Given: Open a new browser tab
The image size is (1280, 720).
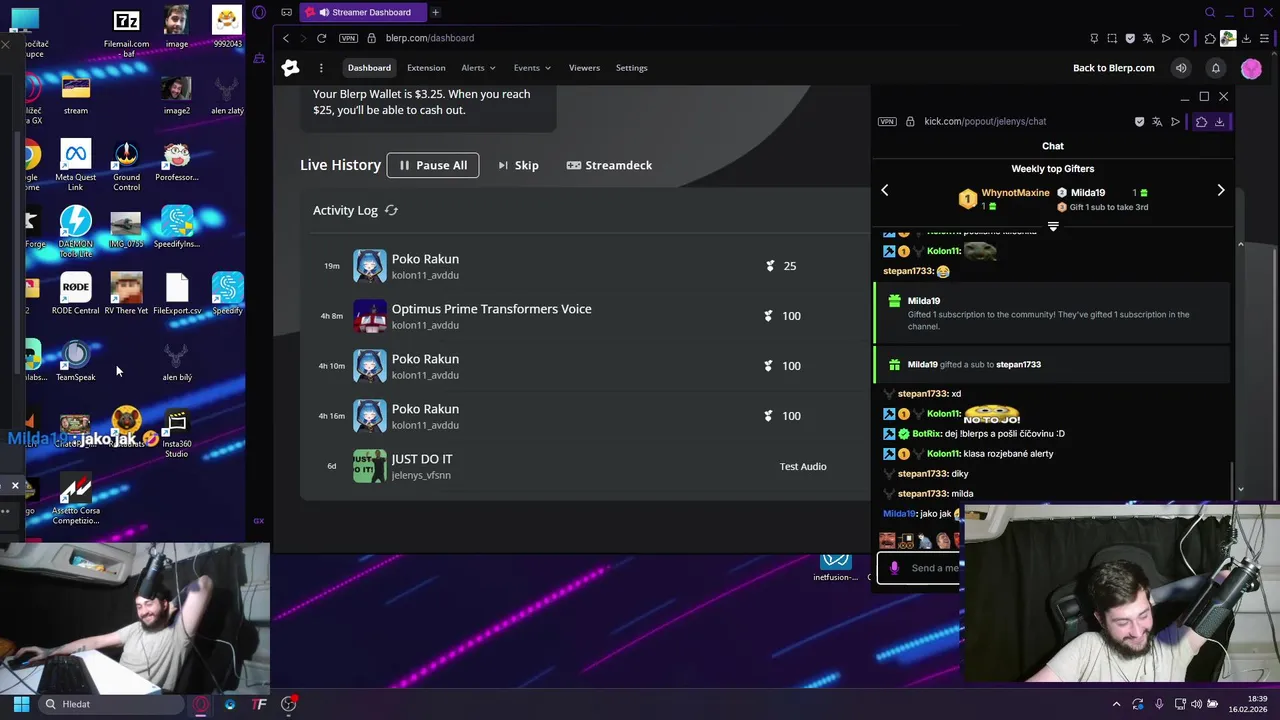Looking at the screenshot, I should point(435,12).
